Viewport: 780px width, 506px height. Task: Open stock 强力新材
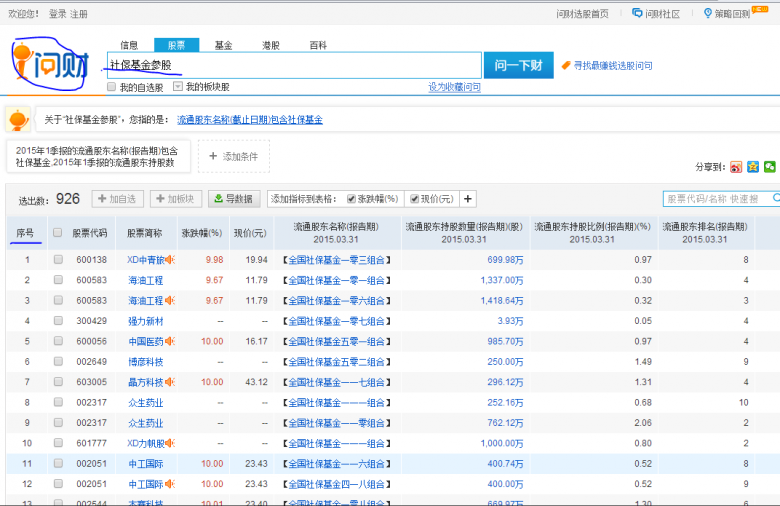[x=146, y=321]
